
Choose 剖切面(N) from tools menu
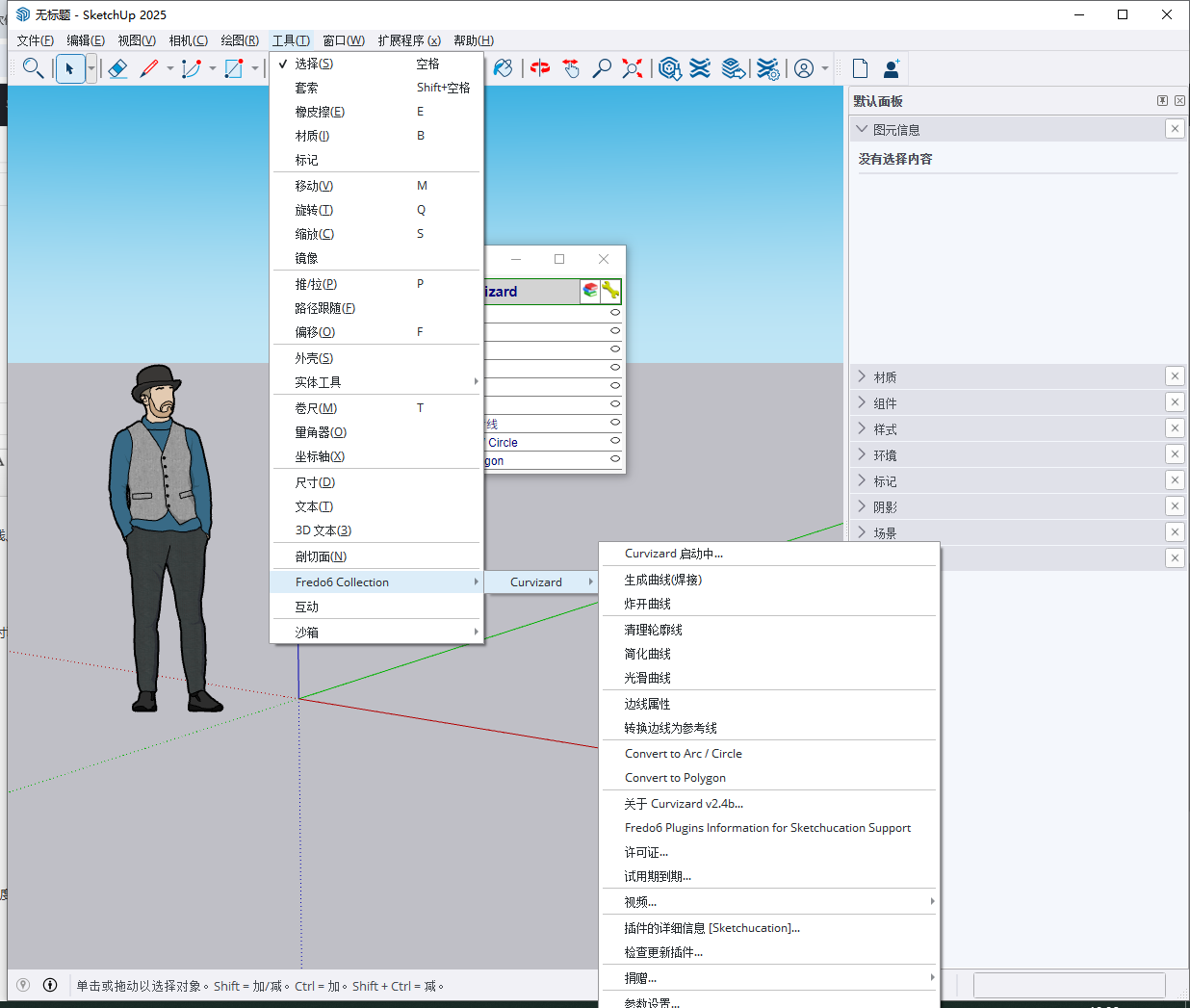375,556
